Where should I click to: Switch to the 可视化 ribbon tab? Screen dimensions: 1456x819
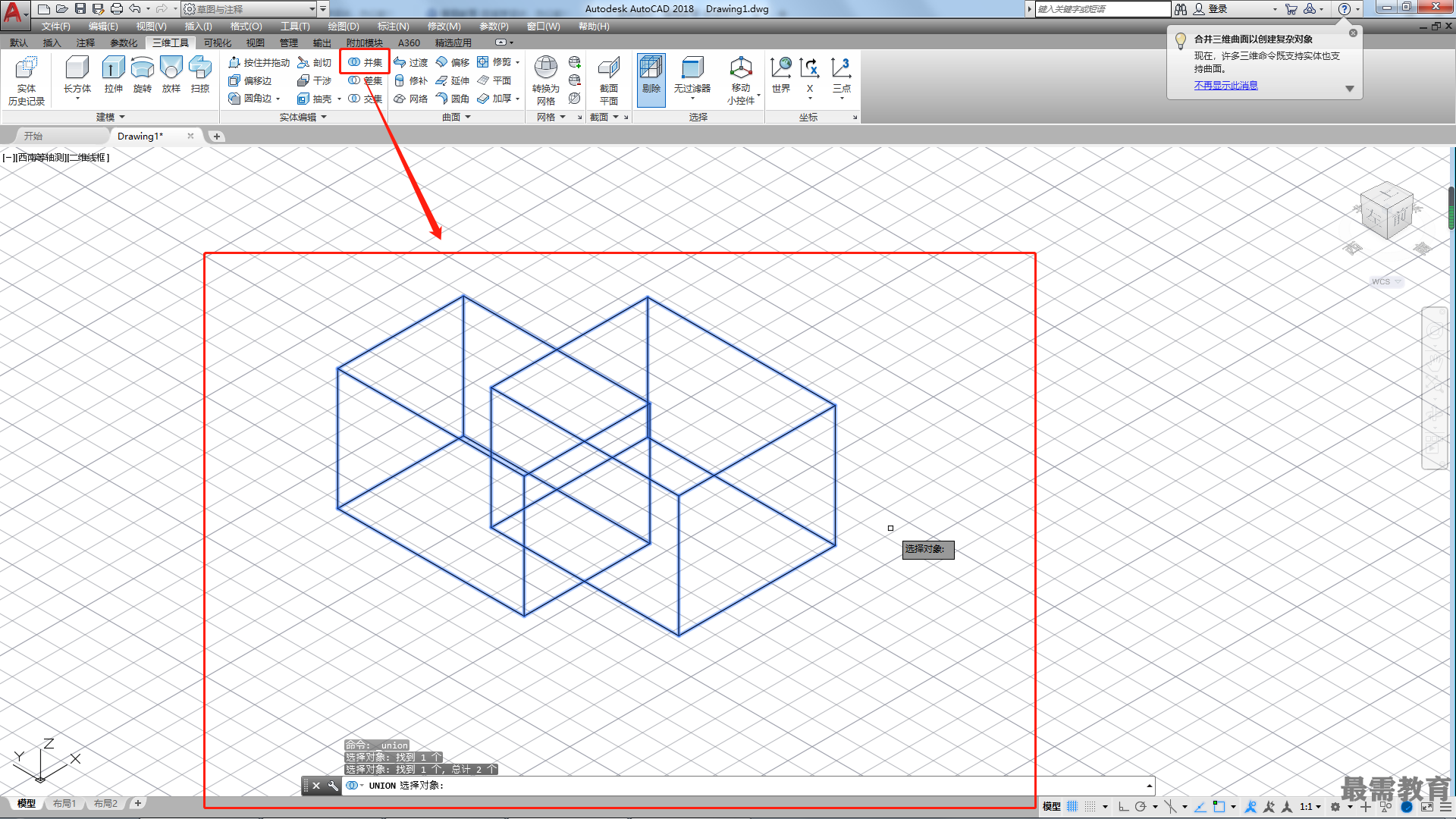[218, 42]
